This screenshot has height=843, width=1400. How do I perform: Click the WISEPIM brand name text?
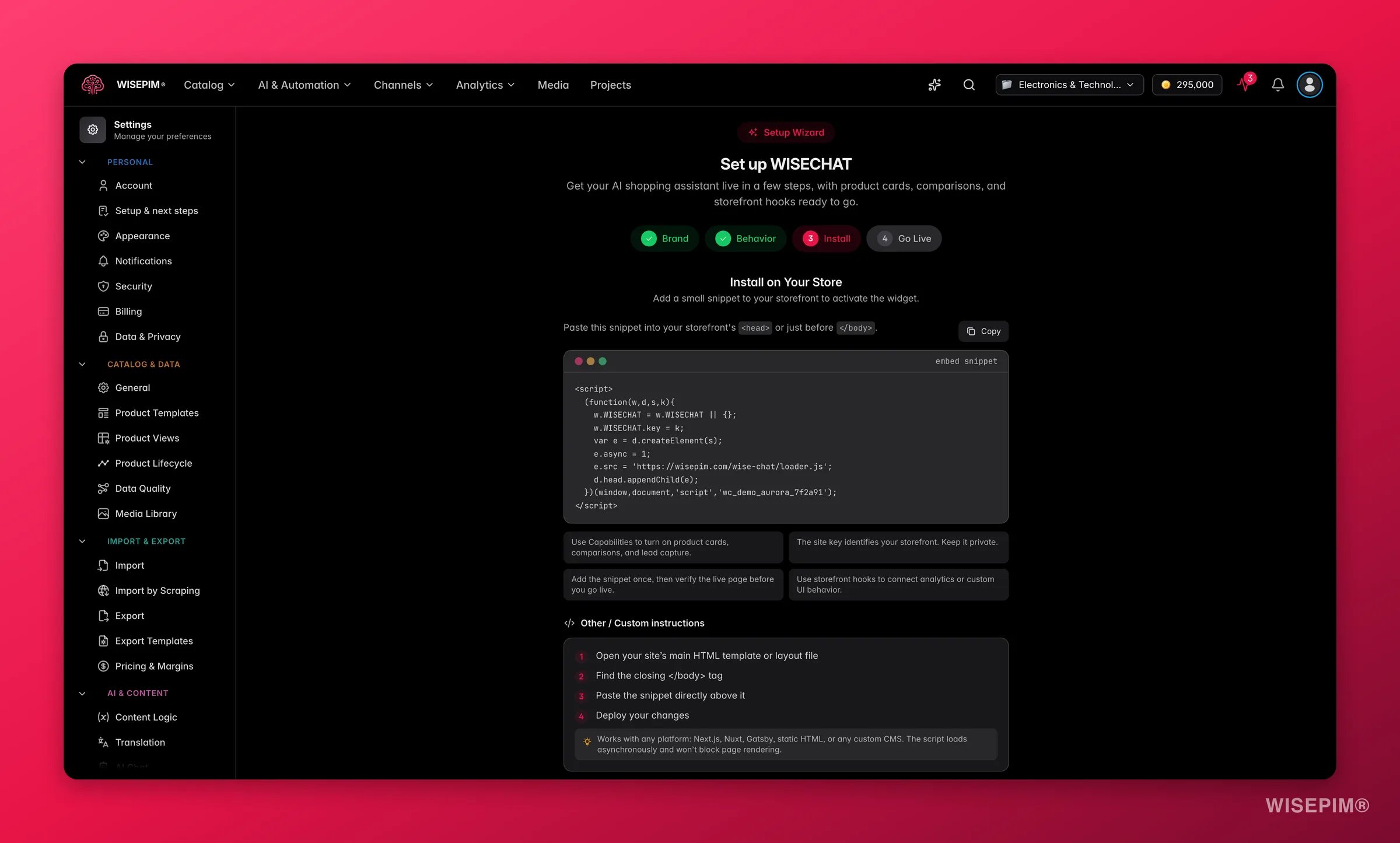pos(141,85)
